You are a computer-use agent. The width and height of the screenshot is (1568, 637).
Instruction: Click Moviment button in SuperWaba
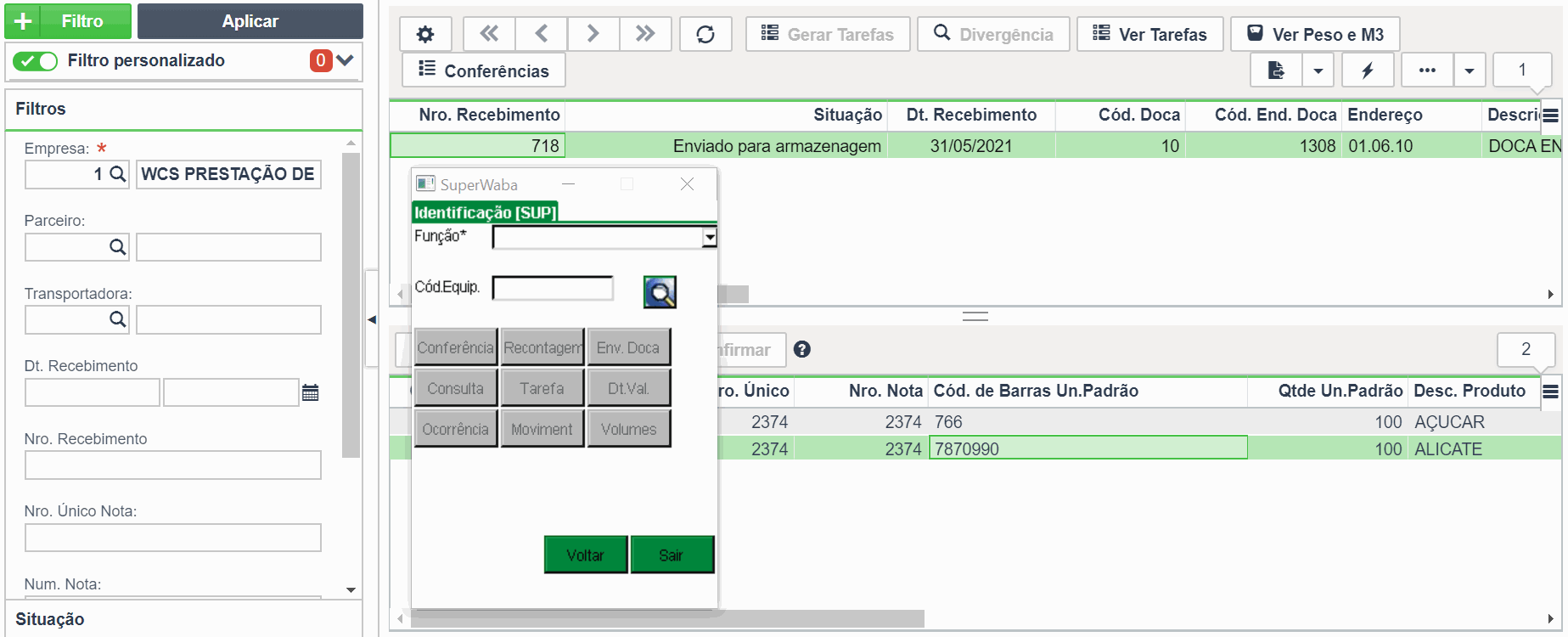tap(542, 429)
